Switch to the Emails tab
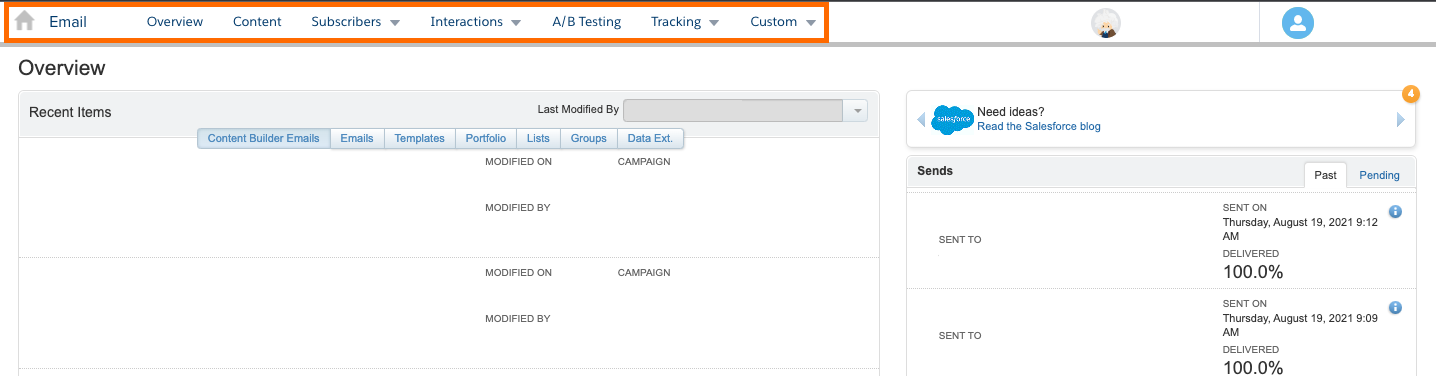The width and height of the screenshot is (1436, 376). click(357, 138)
